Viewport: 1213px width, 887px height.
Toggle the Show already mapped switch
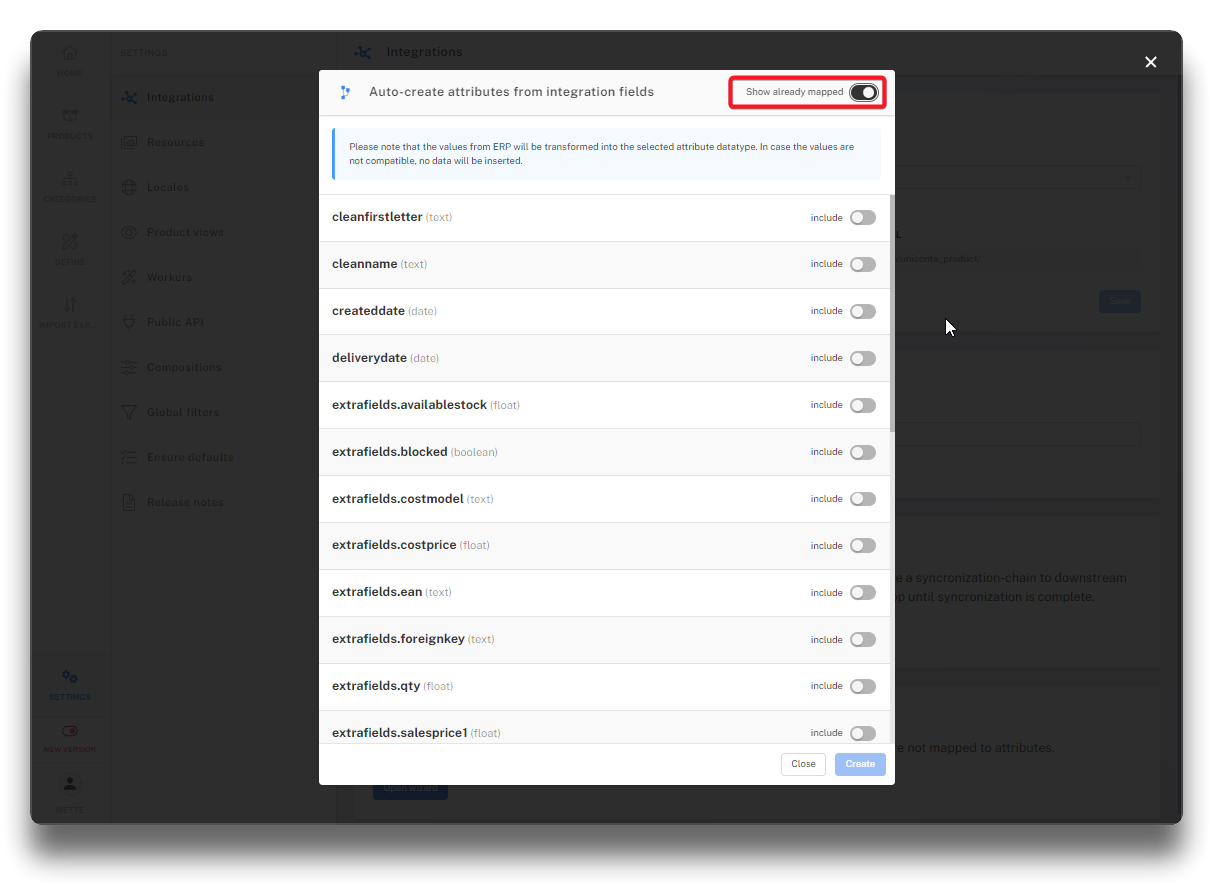tap(863, 92)
